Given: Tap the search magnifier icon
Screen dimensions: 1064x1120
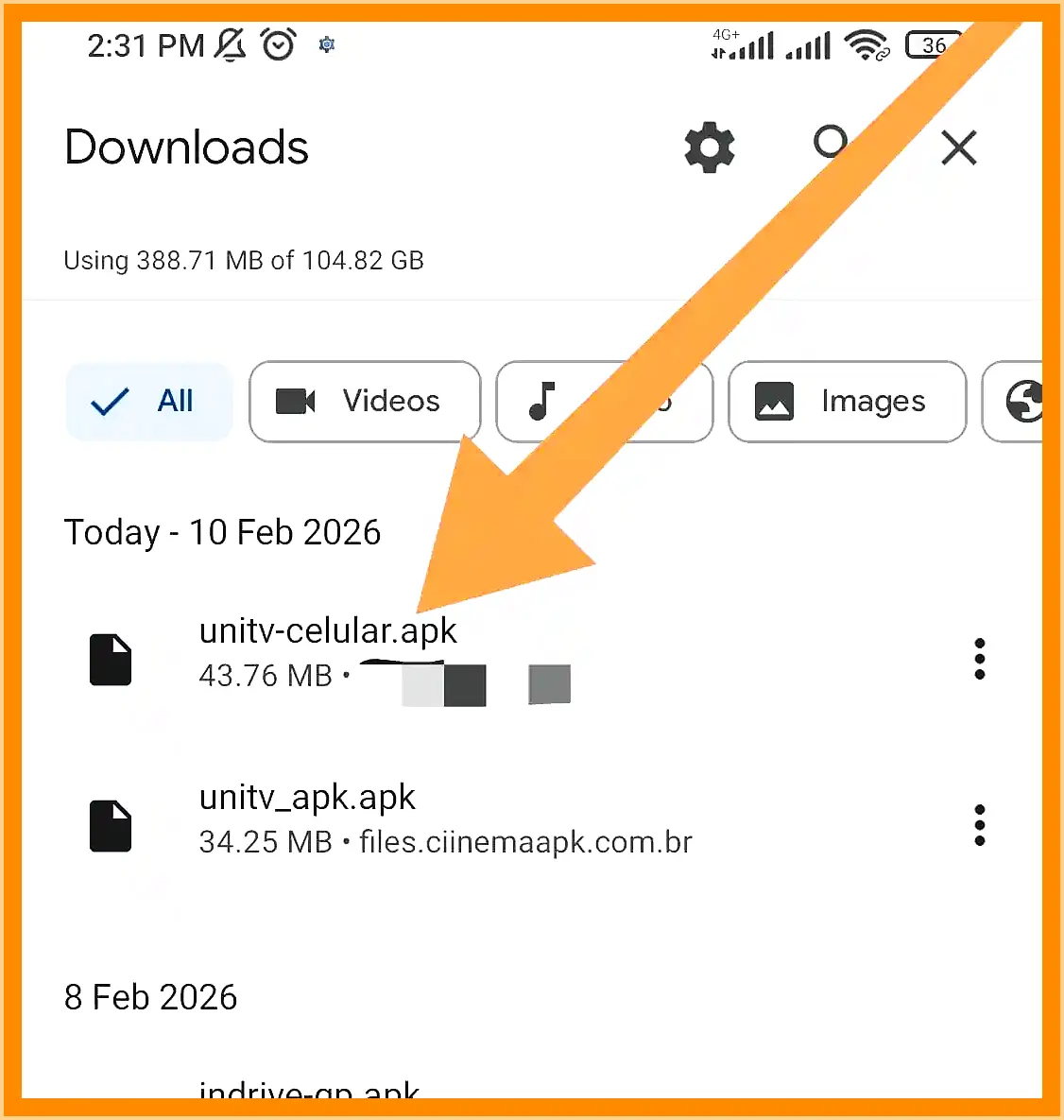Looking at the screenshot, I should click(832, 145).
